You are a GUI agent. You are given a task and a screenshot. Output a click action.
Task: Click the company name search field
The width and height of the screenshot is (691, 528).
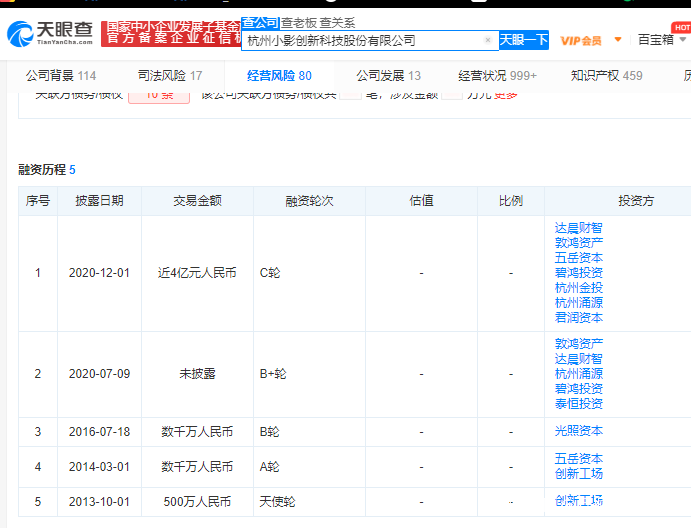coord(362,41)
